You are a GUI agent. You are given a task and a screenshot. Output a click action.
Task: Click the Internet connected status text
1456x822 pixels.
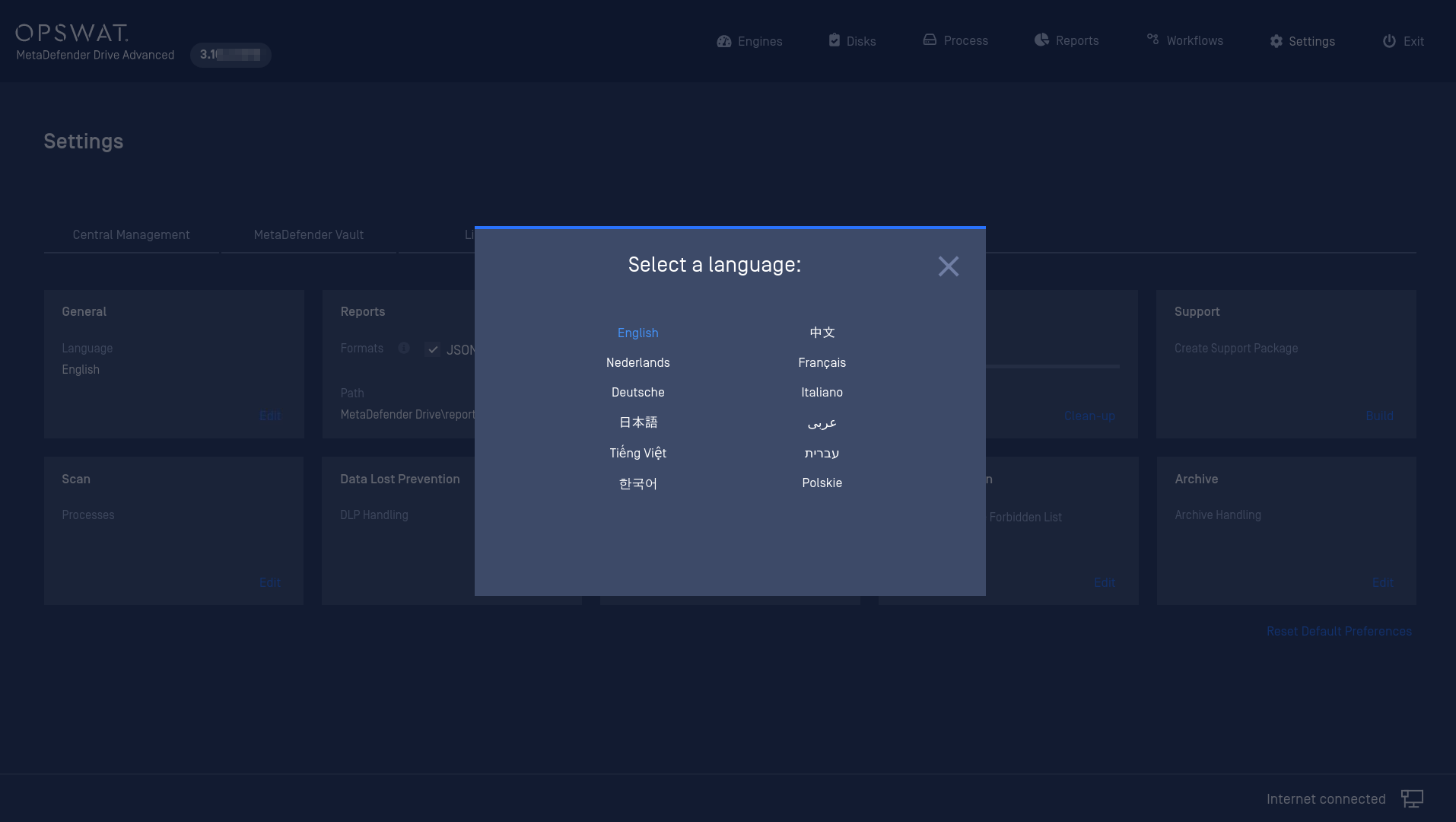click(x=1325, y=798)
